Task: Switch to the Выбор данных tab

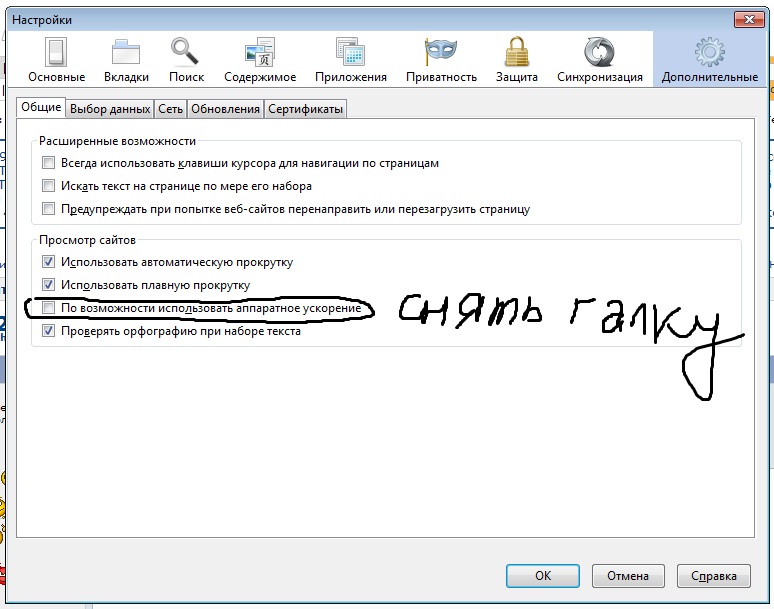Action: point(110,109)
